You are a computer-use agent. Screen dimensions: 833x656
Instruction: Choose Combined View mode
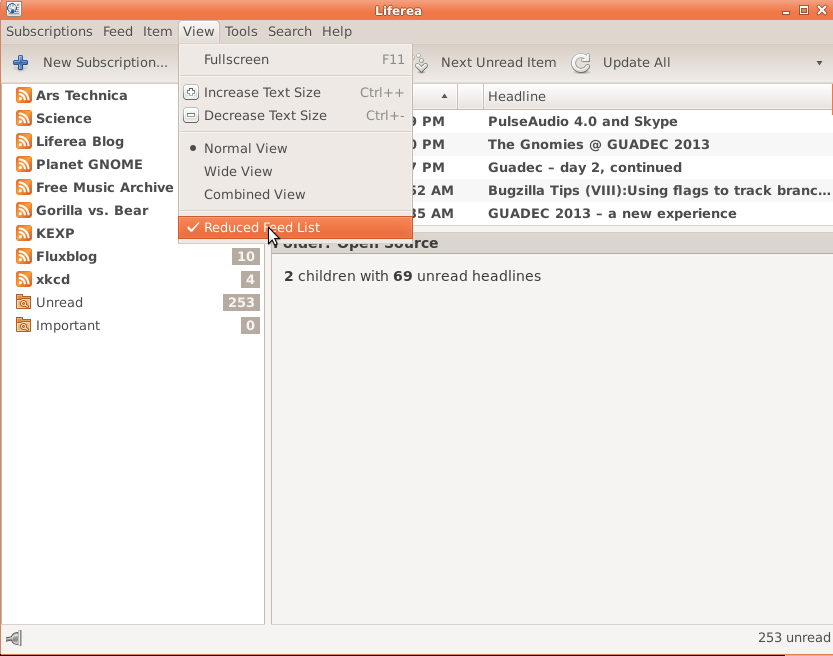(254, 195)
